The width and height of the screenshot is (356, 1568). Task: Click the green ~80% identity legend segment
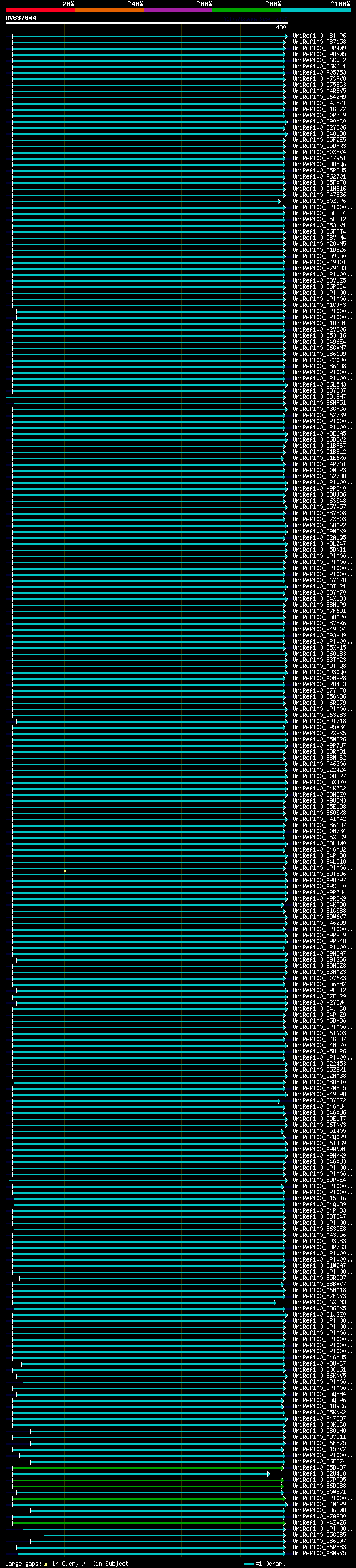point(247,10)
